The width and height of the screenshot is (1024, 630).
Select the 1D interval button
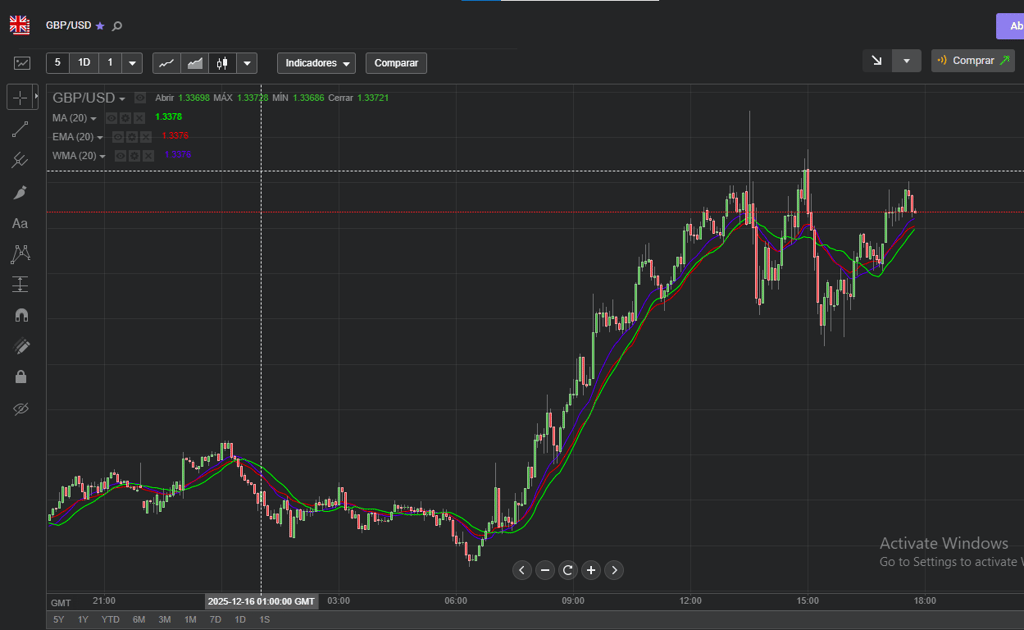click(84, 63)
